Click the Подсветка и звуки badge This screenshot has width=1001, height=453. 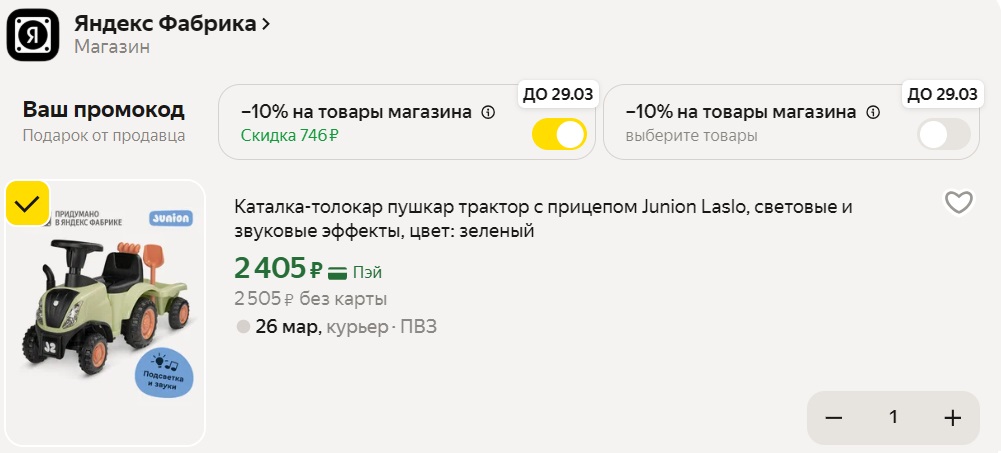point(164,372)
